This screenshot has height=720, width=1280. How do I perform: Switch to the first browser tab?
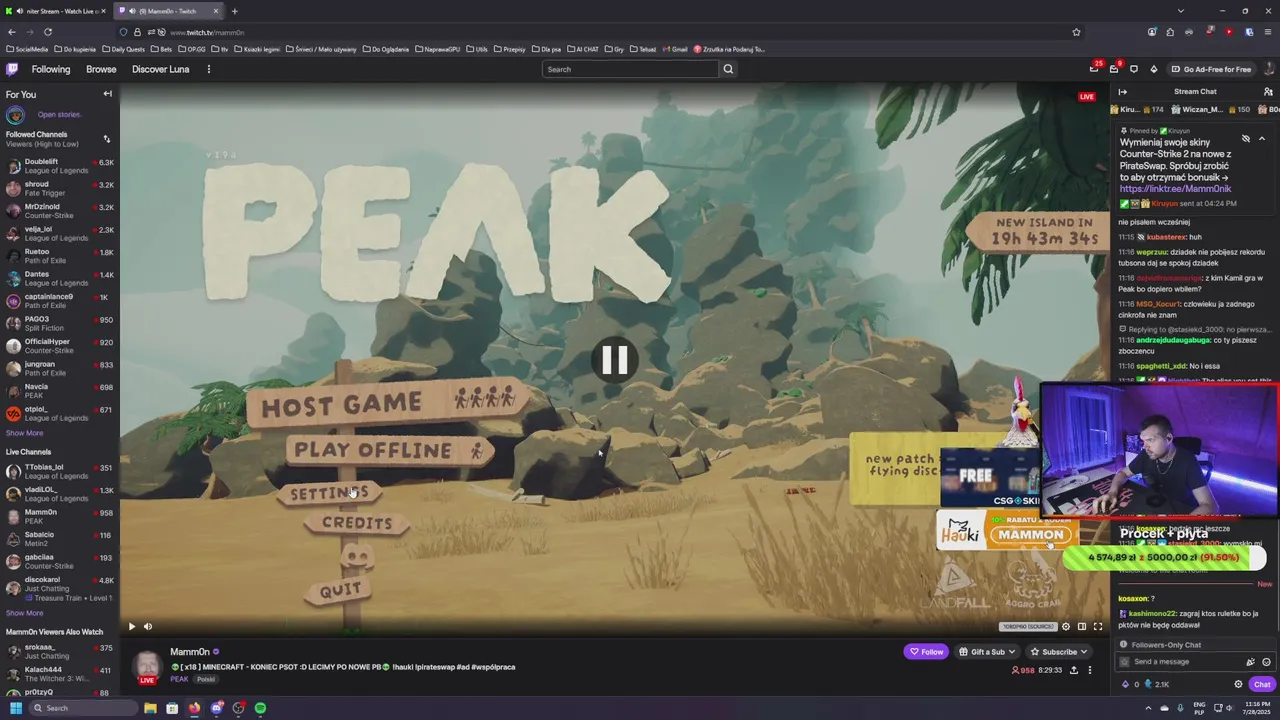(x=55, y=11)
